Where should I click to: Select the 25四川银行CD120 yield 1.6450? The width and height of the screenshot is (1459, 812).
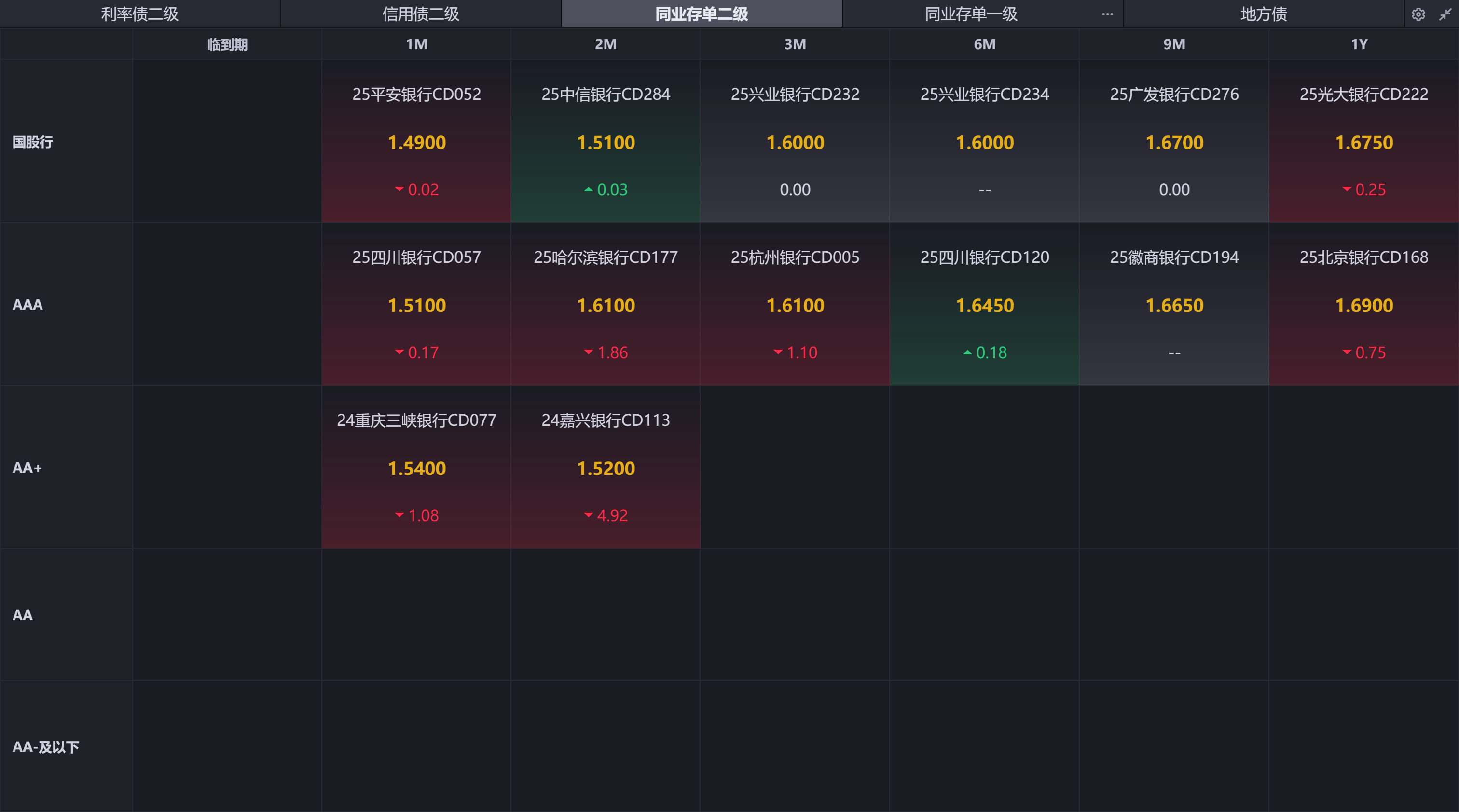984,306
